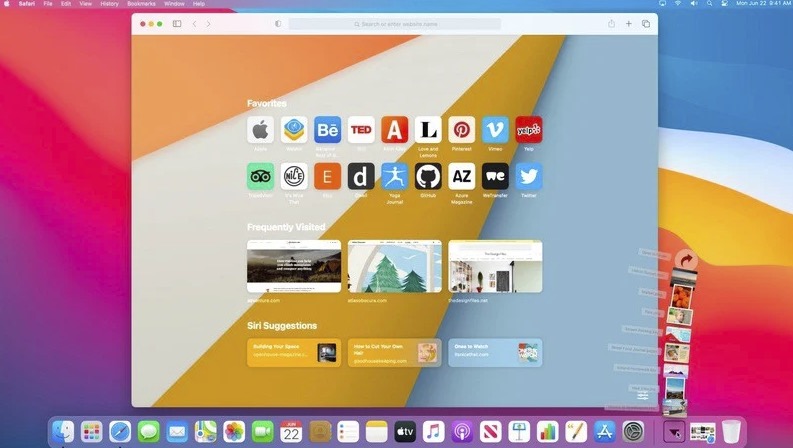This screenshot has height=448, width=793.
Task: Open the How to Cut Your Own Hair suggestion
Action: [x=394, y=352]
